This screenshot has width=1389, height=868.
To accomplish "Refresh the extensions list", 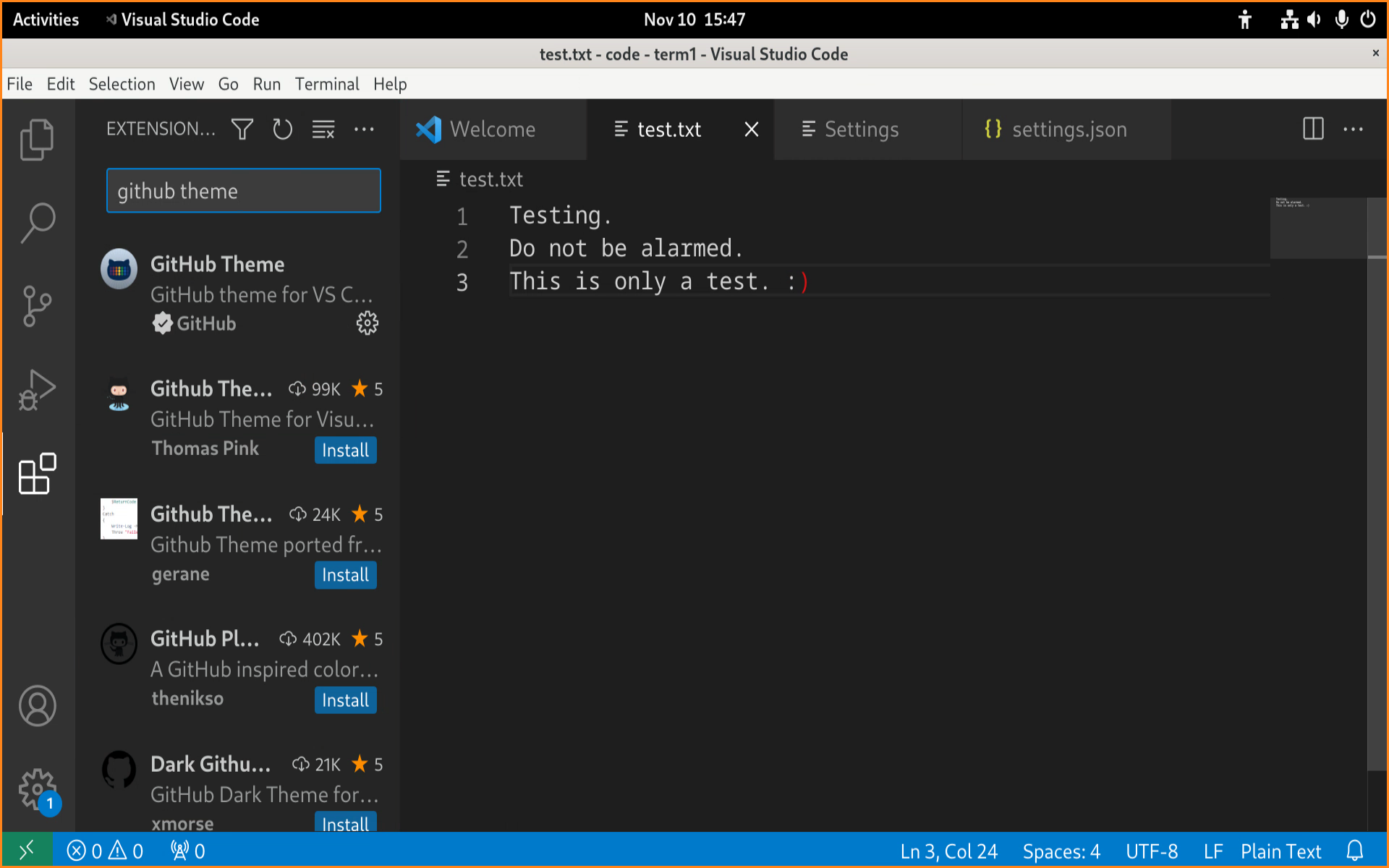I will click(x=282, y=129).
